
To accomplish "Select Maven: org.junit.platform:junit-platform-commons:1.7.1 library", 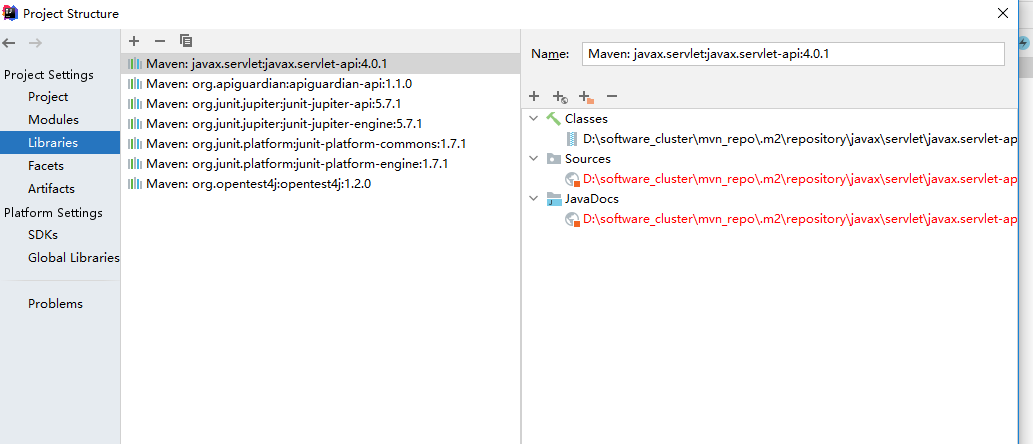I will (x=321, y=144).
